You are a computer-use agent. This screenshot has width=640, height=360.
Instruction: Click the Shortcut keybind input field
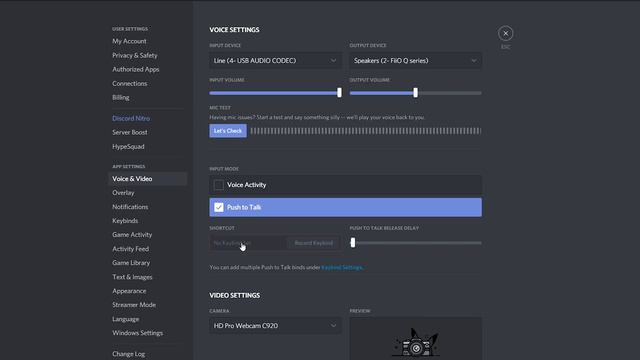(247, 243)
